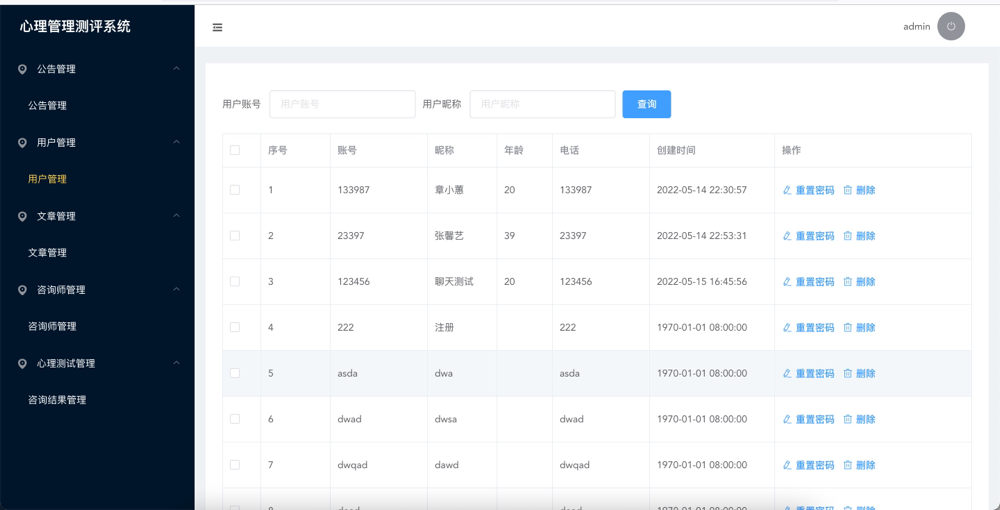Click the trash icon in the 23397 row
Image resolution: width=1000 pixels, height=510 pixels.
click(x=848, y=236)
